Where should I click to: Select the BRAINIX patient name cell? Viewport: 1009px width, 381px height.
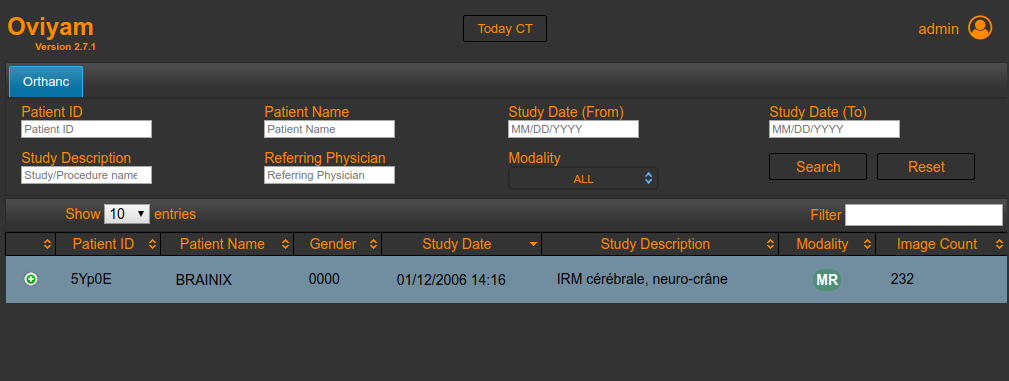(203, 280)
